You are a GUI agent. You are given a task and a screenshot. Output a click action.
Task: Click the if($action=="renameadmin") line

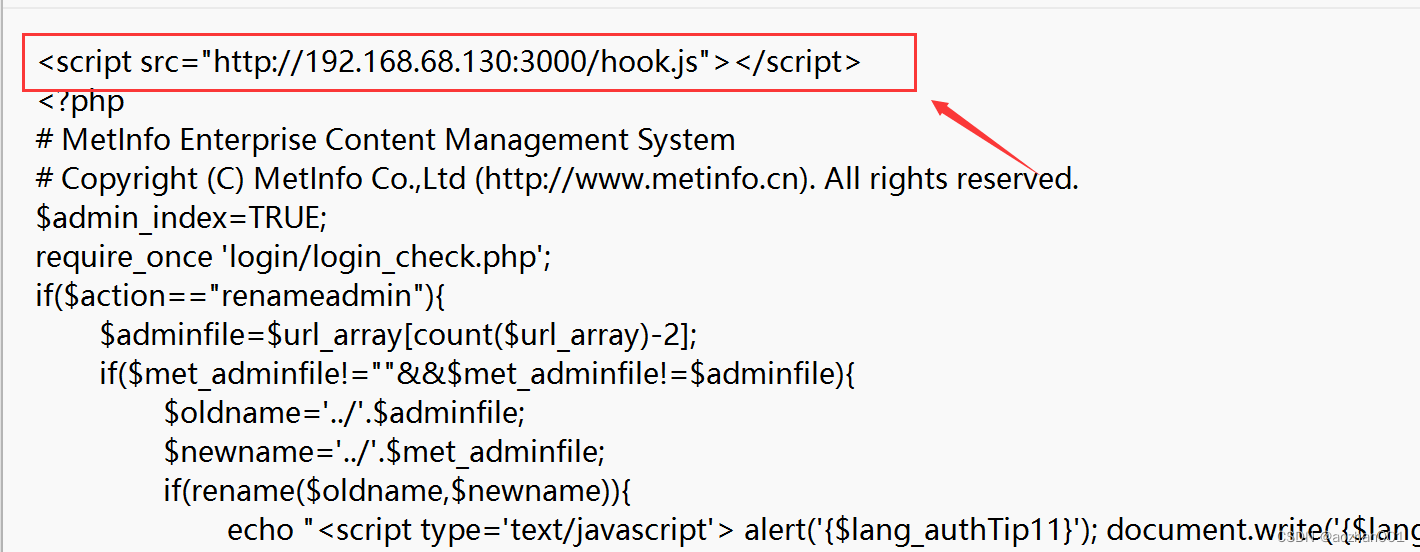pyautogui.click(x=240, y=297)
